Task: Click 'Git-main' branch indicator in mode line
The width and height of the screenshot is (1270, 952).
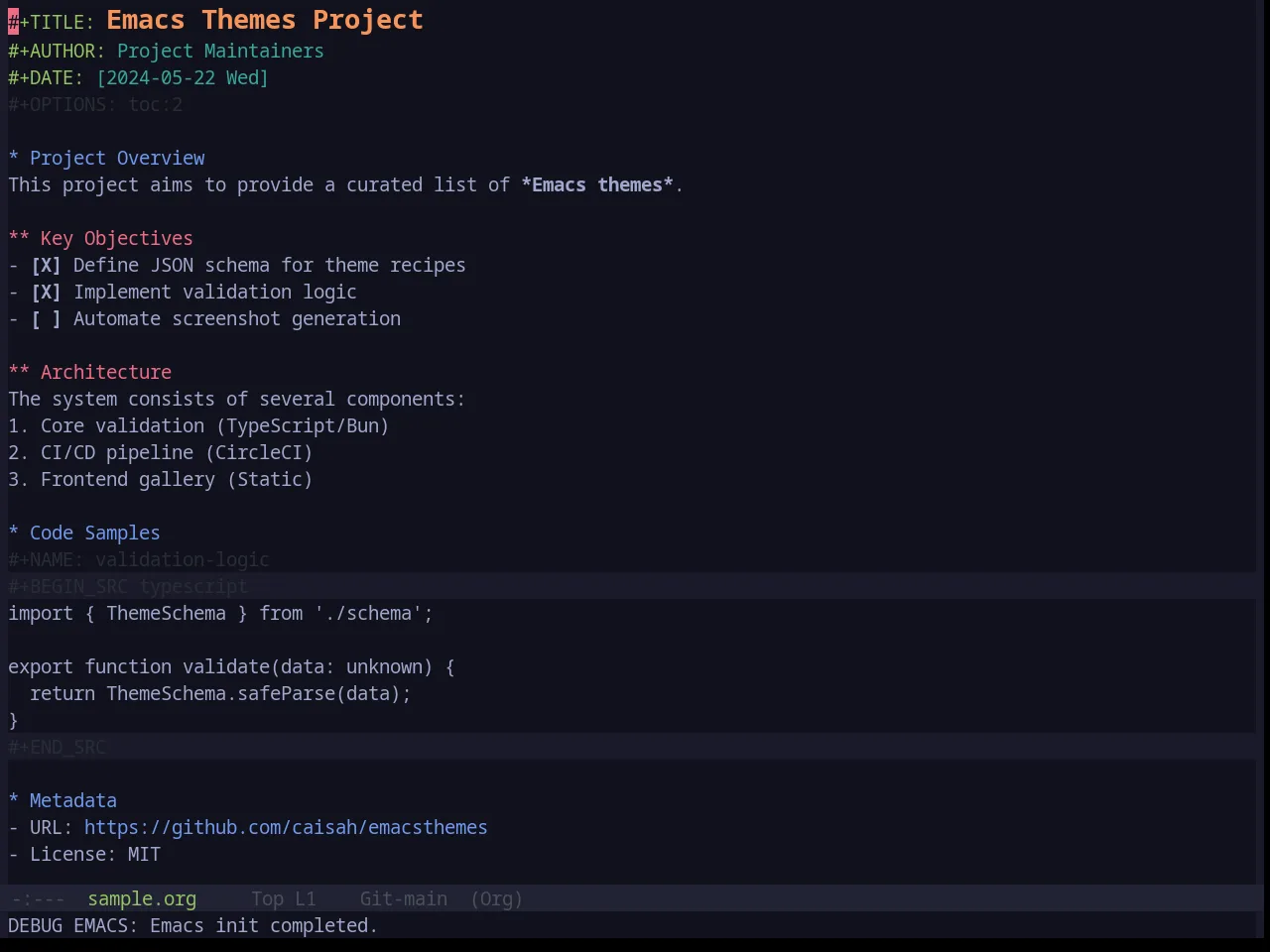Action: coord(404,899)
